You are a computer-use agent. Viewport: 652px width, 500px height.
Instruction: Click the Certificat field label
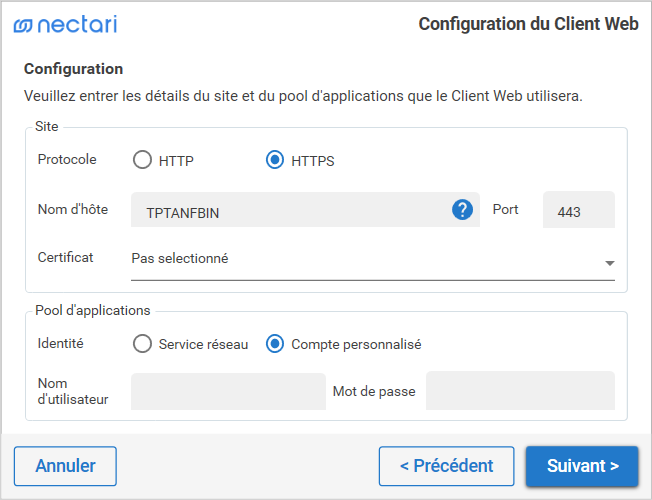pyautogui.click(x=65, y=257)
